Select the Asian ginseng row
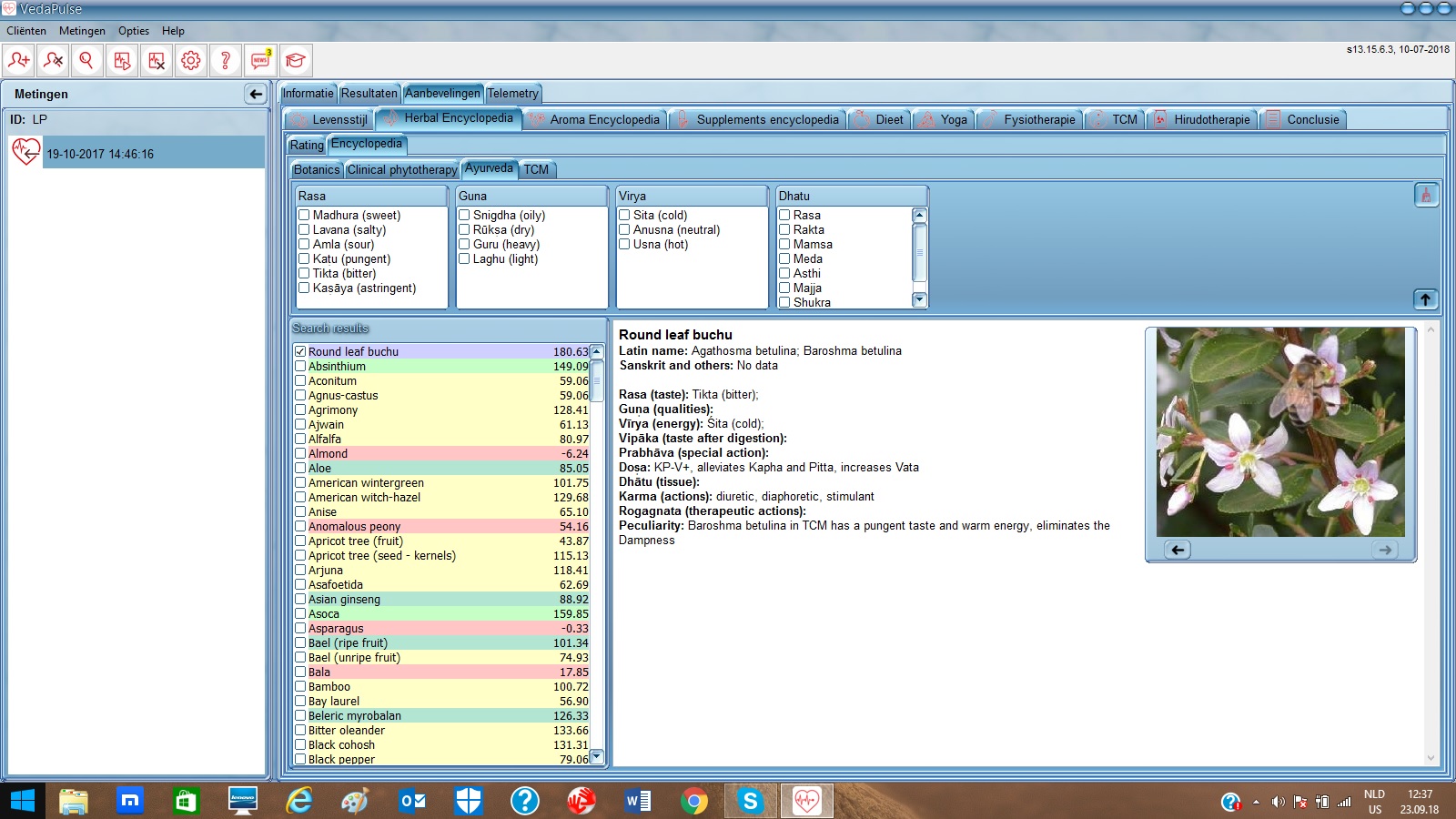Screen dimensions: 1456x819 coord(441,599)
